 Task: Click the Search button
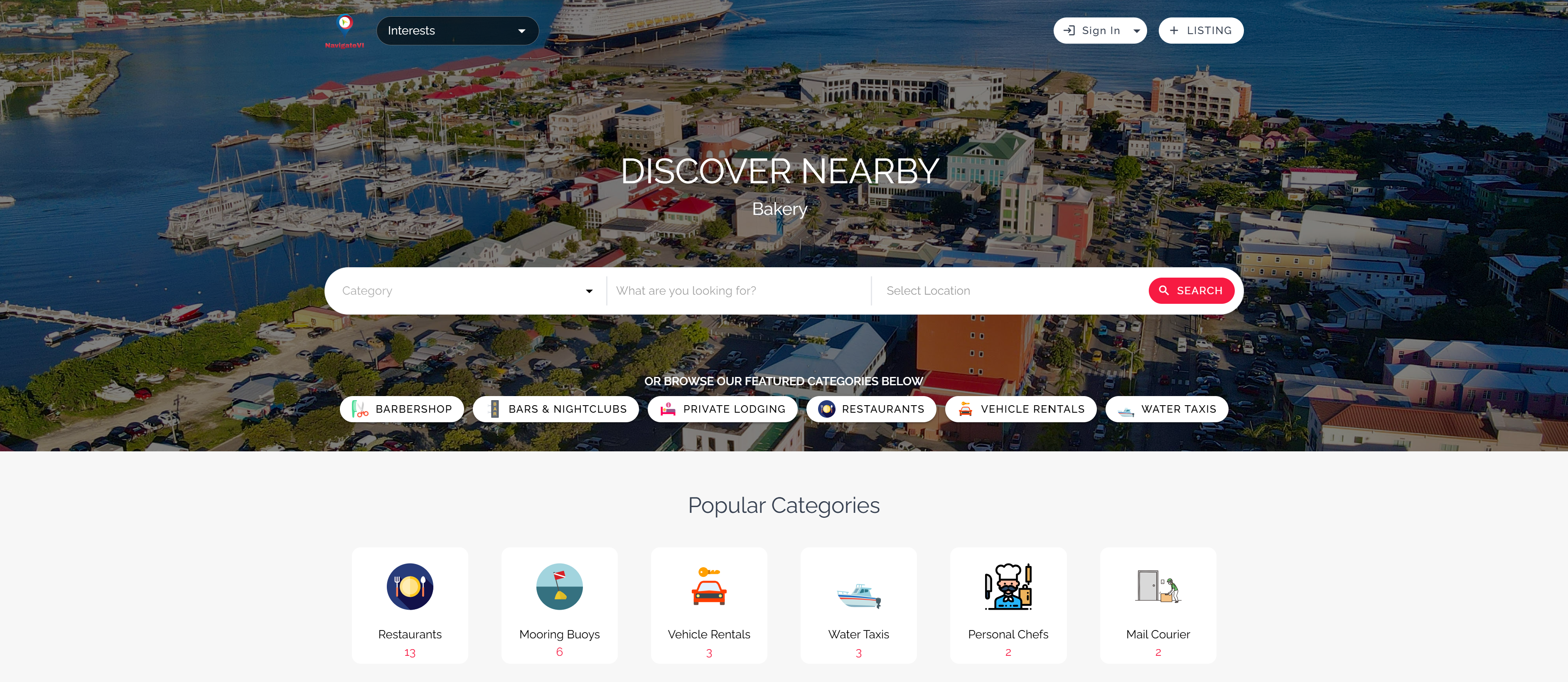[x=1191, y=291]
